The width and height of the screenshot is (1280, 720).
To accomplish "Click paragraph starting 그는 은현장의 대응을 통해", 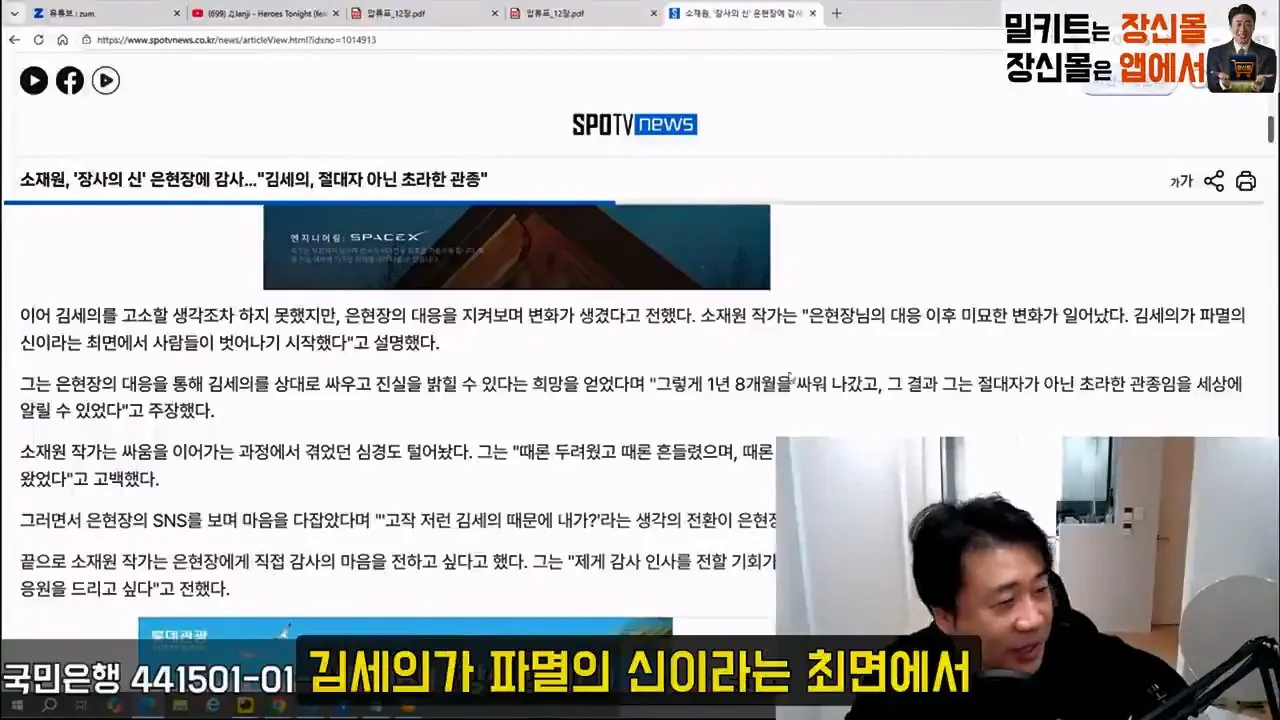I will (x=631, y=397).
